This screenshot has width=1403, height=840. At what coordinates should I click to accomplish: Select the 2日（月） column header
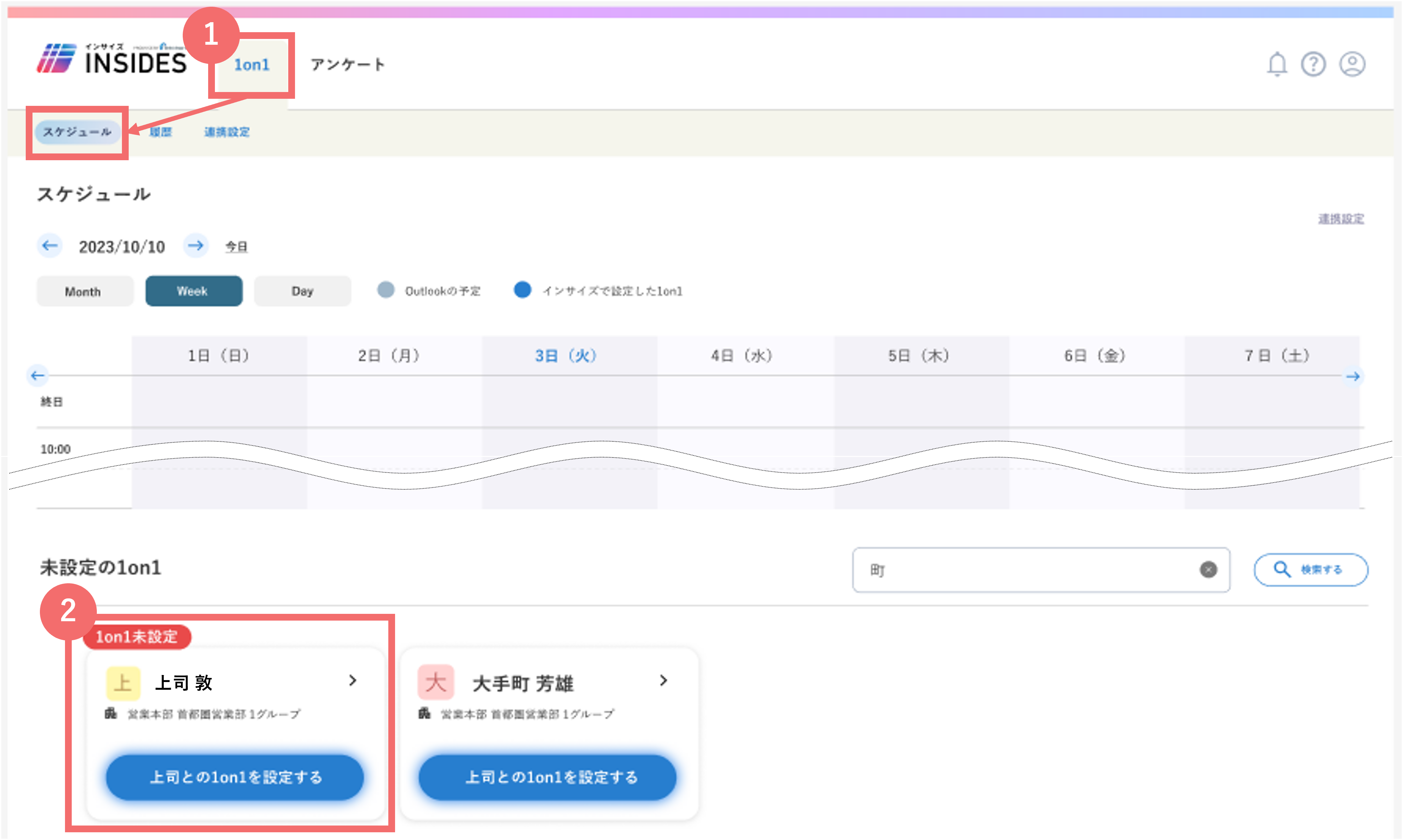[395, 355]
